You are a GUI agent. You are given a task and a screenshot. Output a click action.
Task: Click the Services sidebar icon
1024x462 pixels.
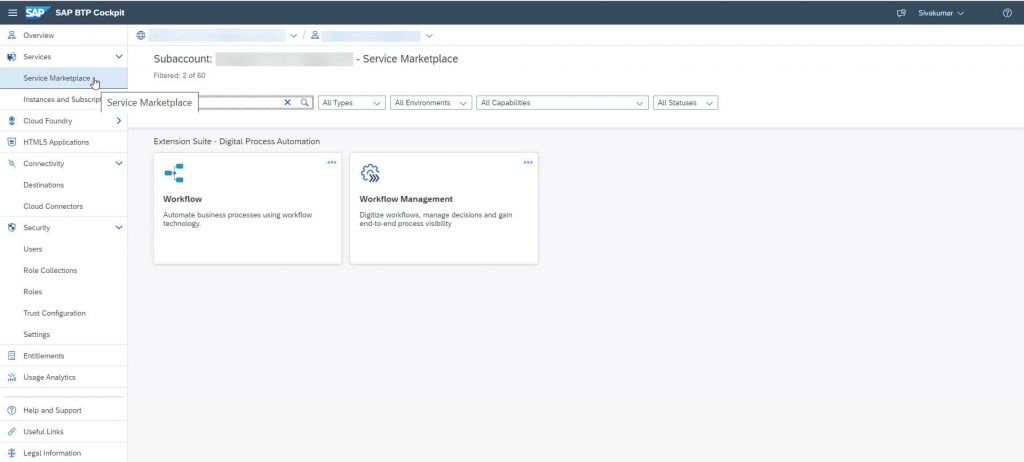coord(11,57)
